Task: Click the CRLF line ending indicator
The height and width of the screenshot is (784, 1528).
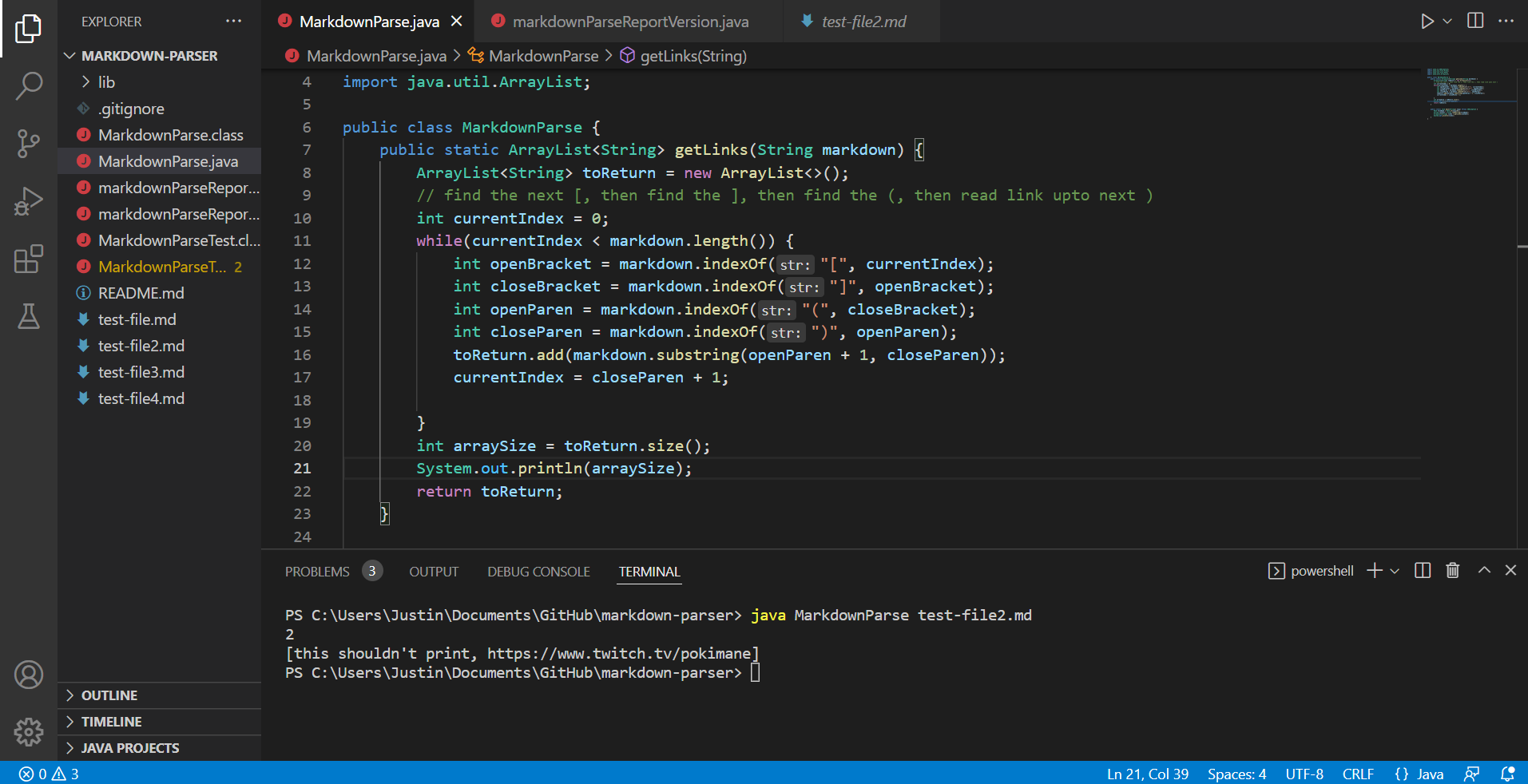Action: coord(1358,774)
